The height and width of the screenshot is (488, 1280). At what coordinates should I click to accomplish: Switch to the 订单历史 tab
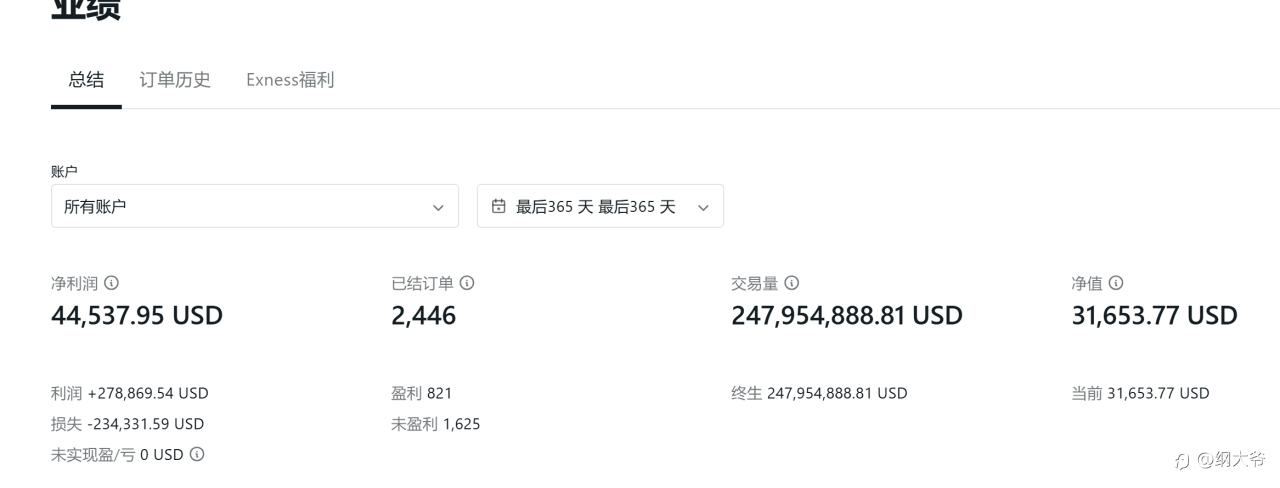pos(175,80)
